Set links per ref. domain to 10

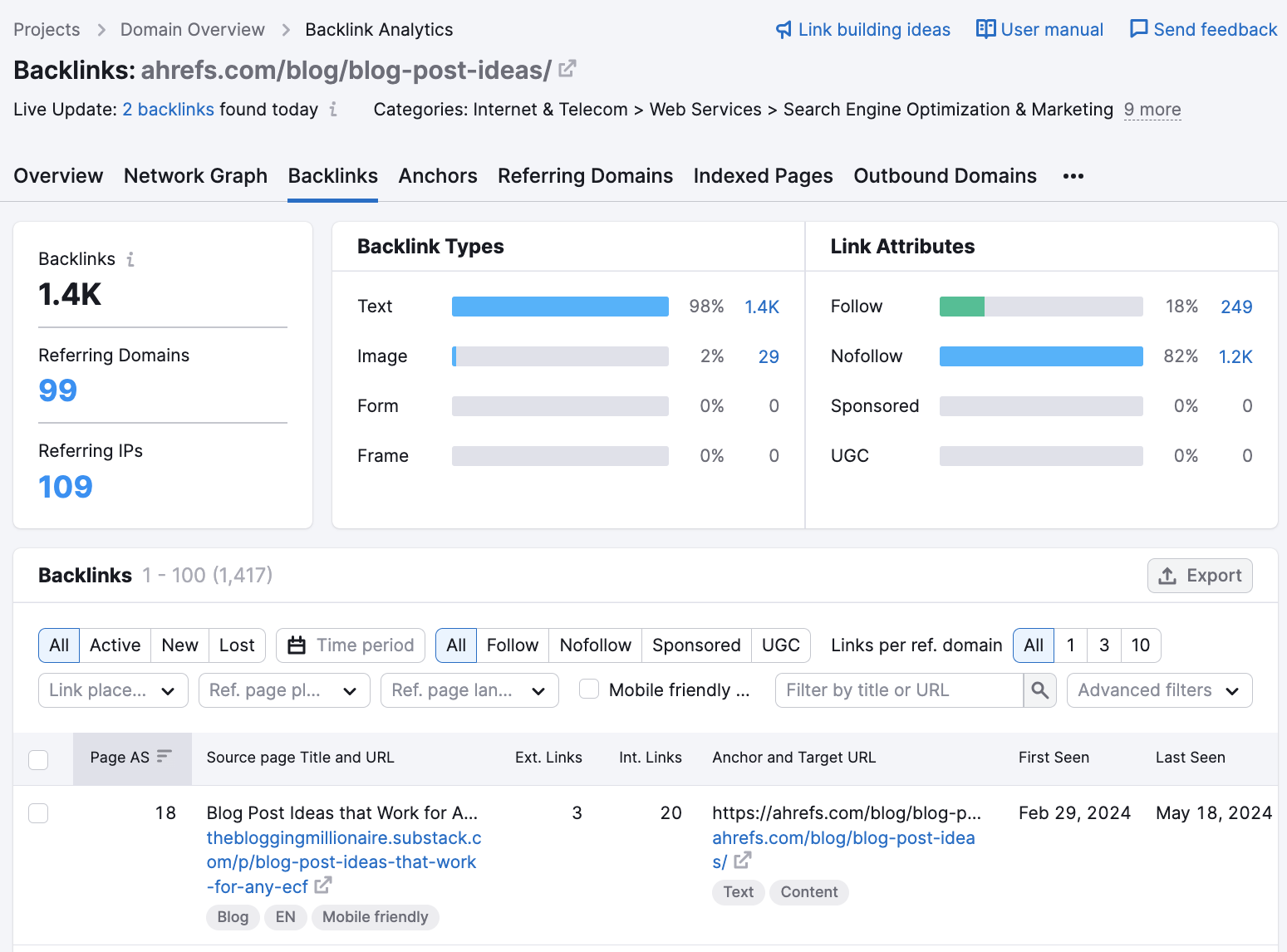point(1141,645)
